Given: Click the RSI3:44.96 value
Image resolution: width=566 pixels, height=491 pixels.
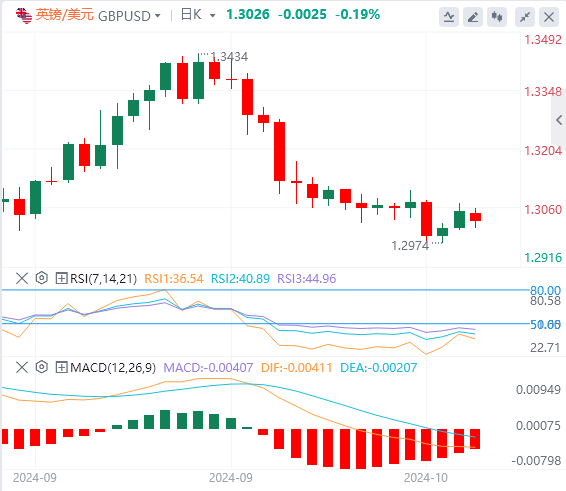Looking at the screenshot, I should click(306, 279).
